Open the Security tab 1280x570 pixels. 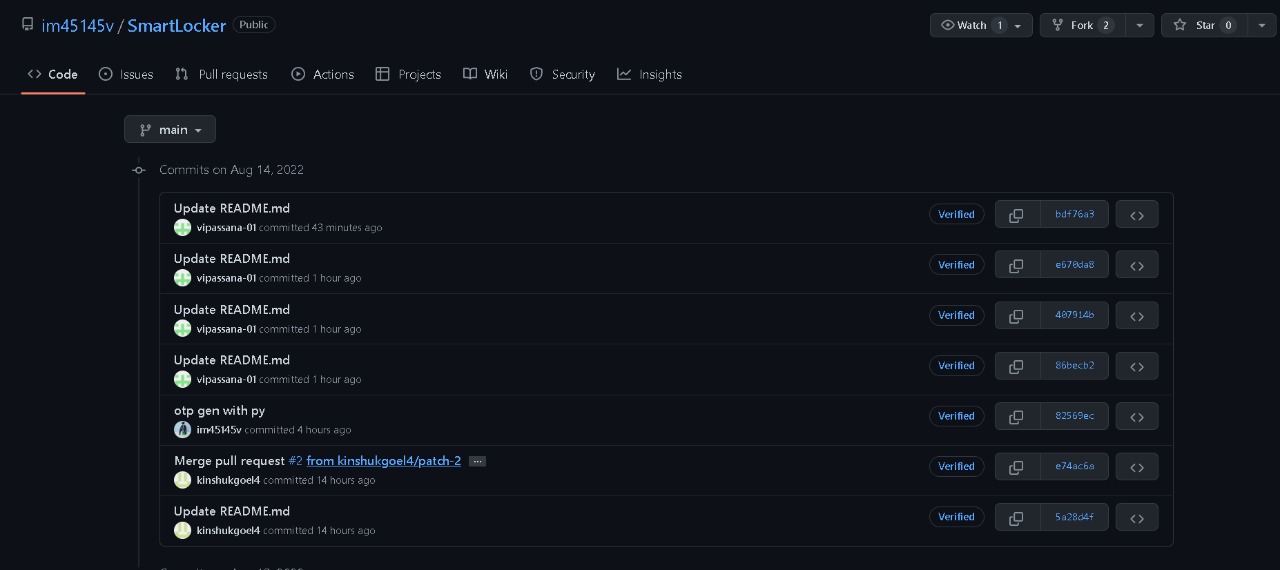pyautogui.click(x=562, y=74)
